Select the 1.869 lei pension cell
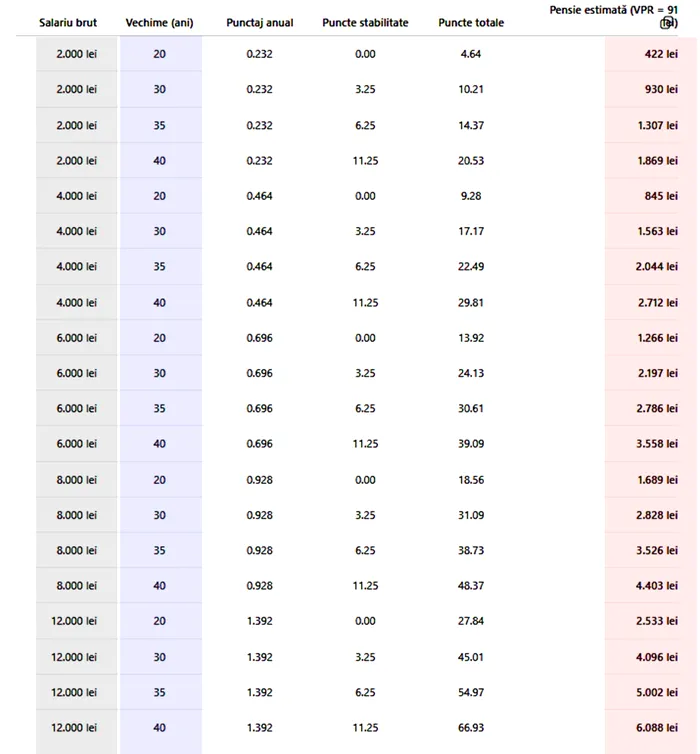Screen dimensions: 700x754 657,161
